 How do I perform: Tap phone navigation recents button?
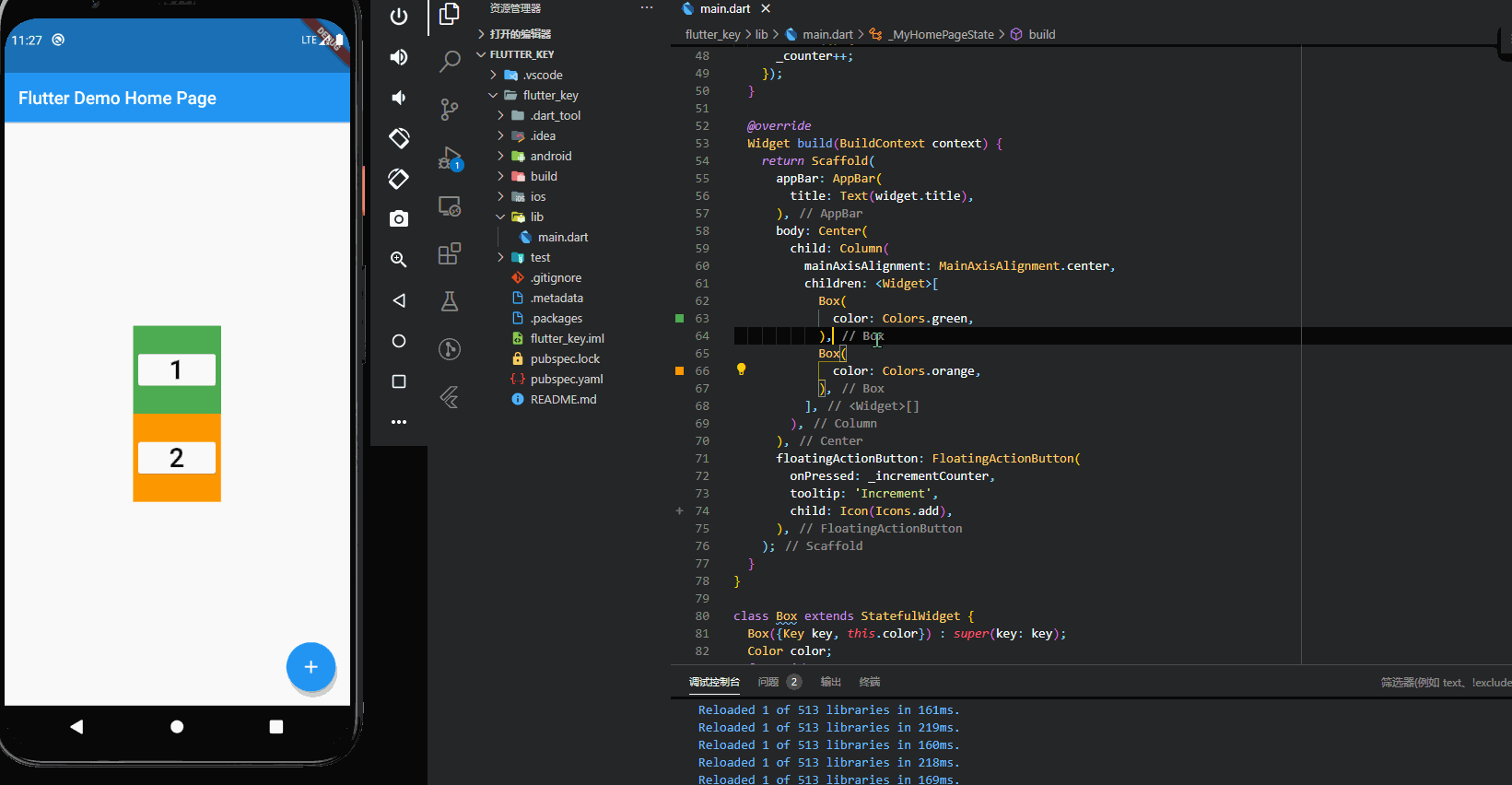(276, 727)
